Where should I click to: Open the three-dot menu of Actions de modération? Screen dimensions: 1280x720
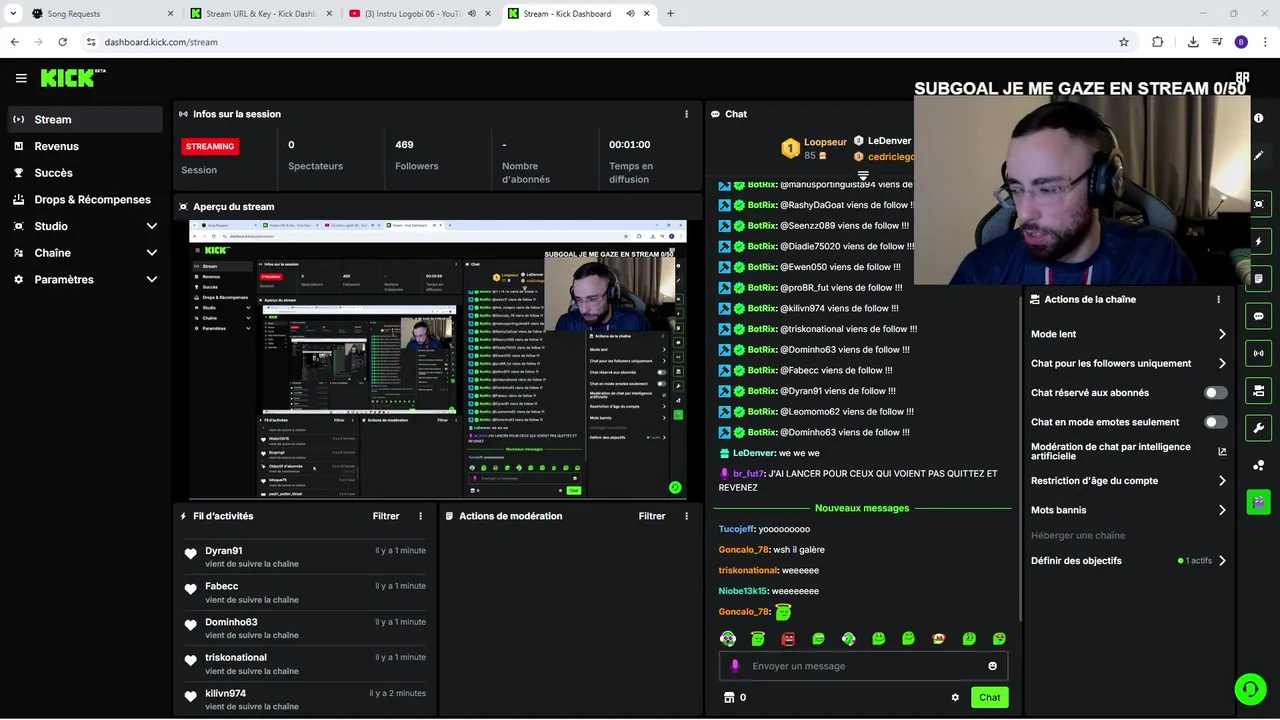(686, 516)
